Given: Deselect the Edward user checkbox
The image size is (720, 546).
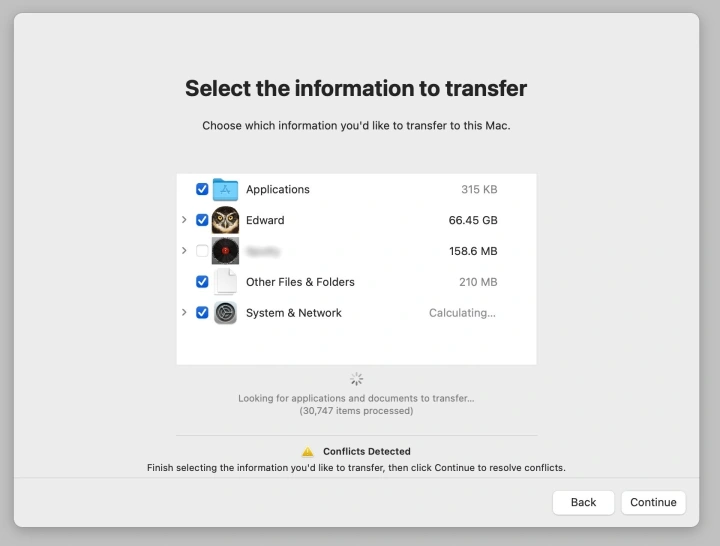Looking at the screenshot, I should pyautogui.click(x=202, y=220).
